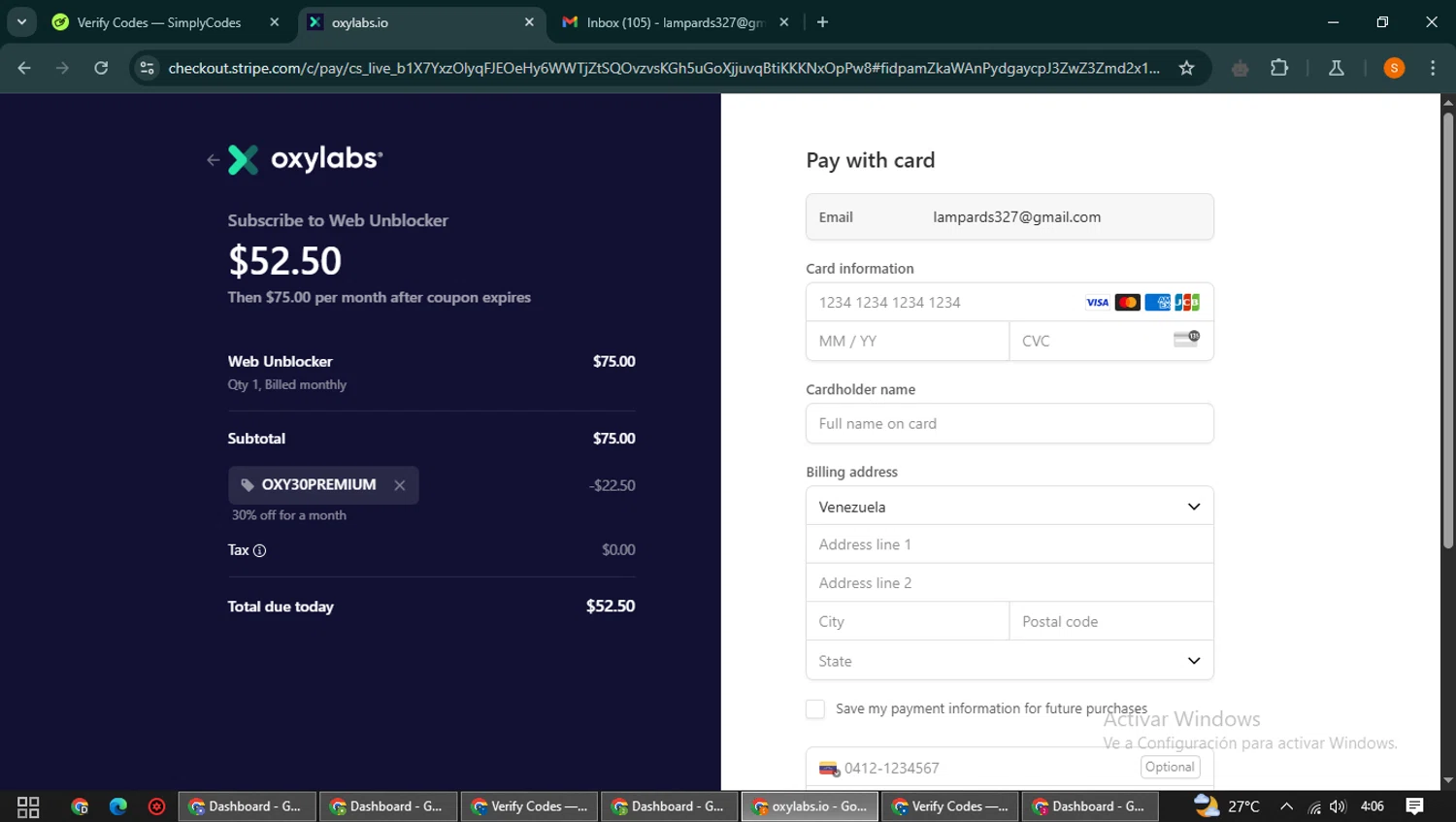
Task: Click the taskbar clock 4:06
Action: (1373, 806)
